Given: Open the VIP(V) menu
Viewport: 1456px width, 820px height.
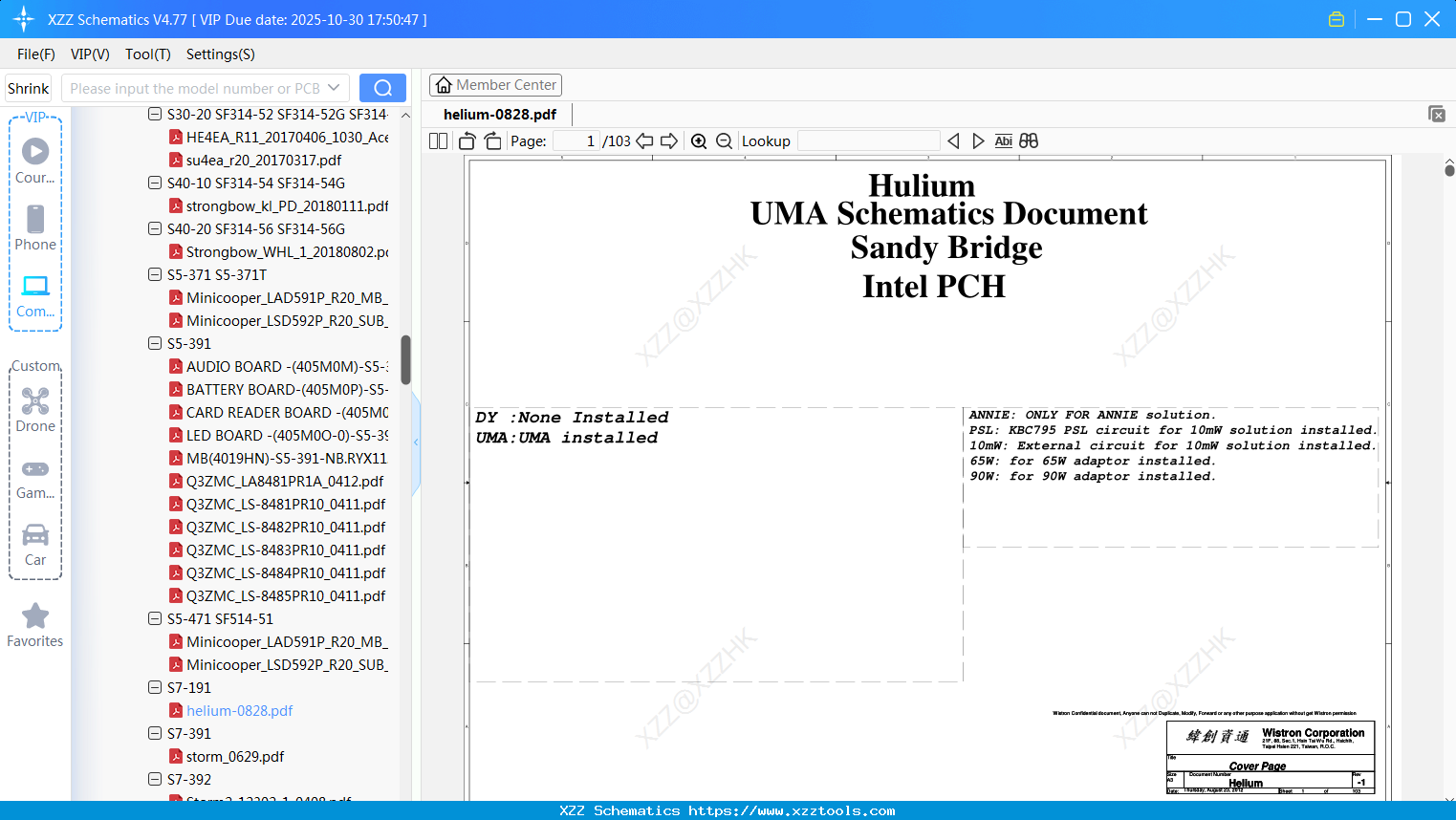Looking at the screenshot, I should click(90, 54).
